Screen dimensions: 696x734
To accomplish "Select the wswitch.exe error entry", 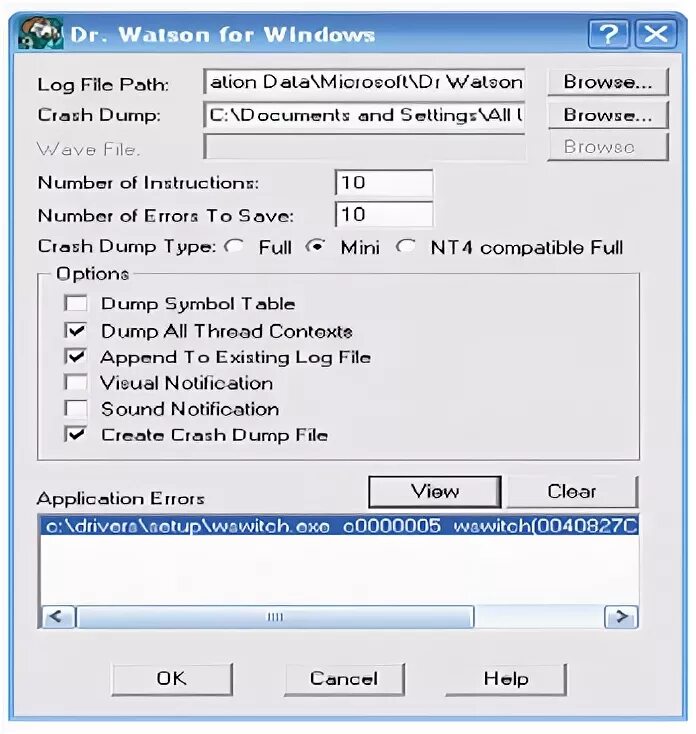I will [339, 526].
